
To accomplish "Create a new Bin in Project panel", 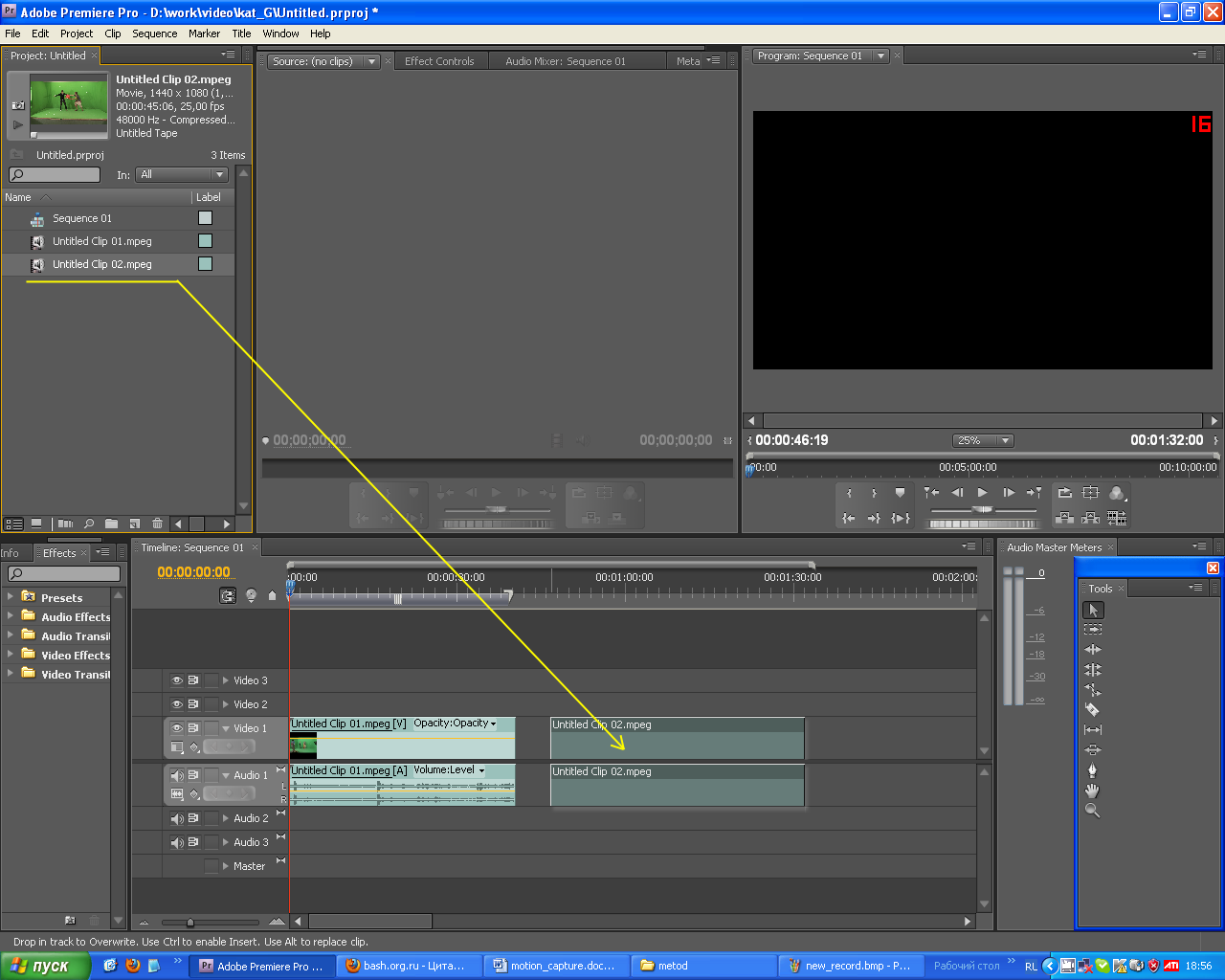I will pos(111,523).
